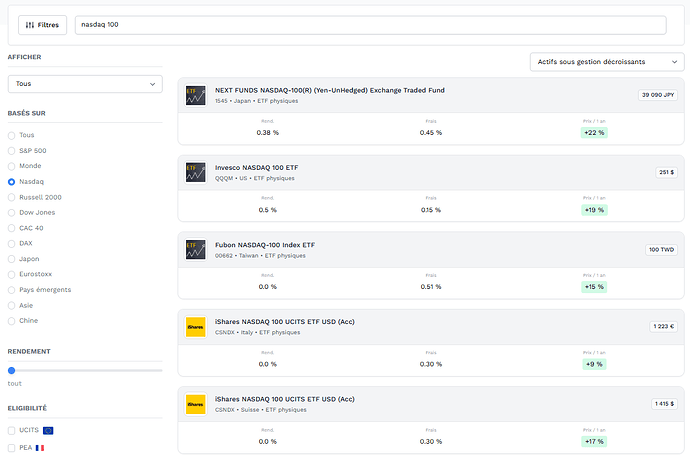Click the Fubon NASDAQ-100 ETF logo icon
The height and width of the screenshot is (462, 690).
(x=195, y=249)
